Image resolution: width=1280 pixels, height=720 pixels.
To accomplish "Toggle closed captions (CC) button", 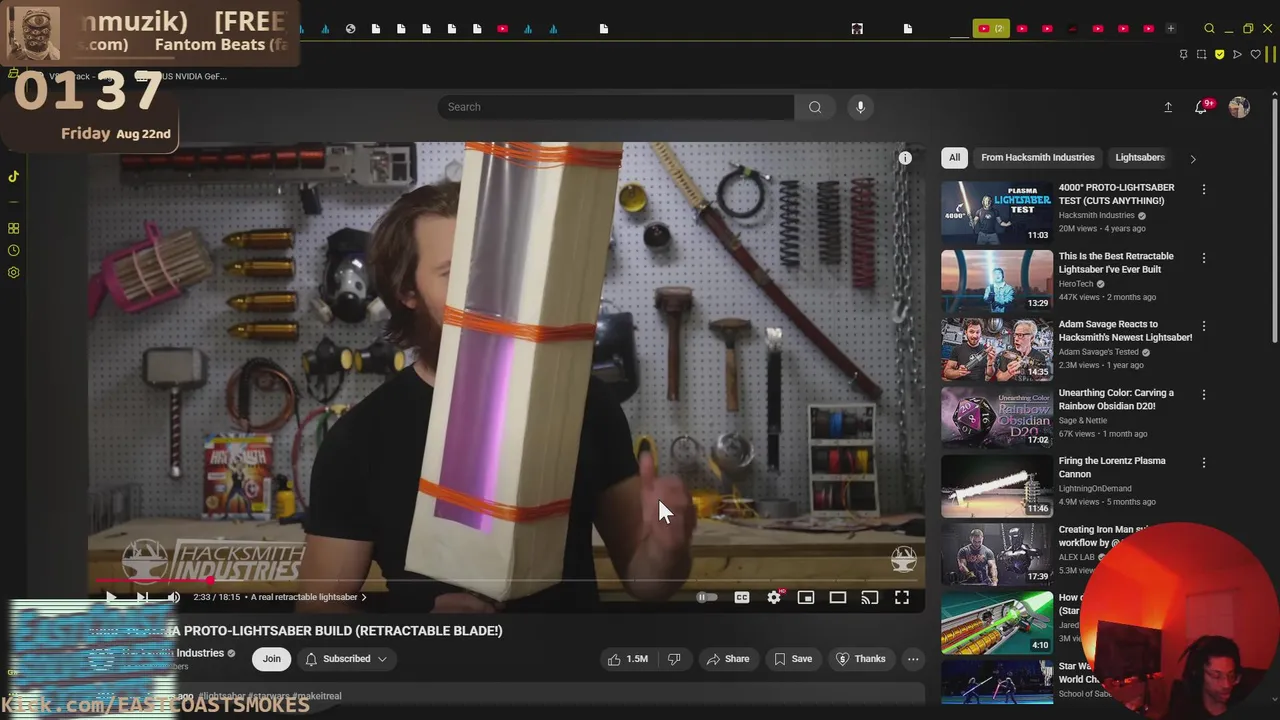I will pyautogui.click(x=742, y=597).
